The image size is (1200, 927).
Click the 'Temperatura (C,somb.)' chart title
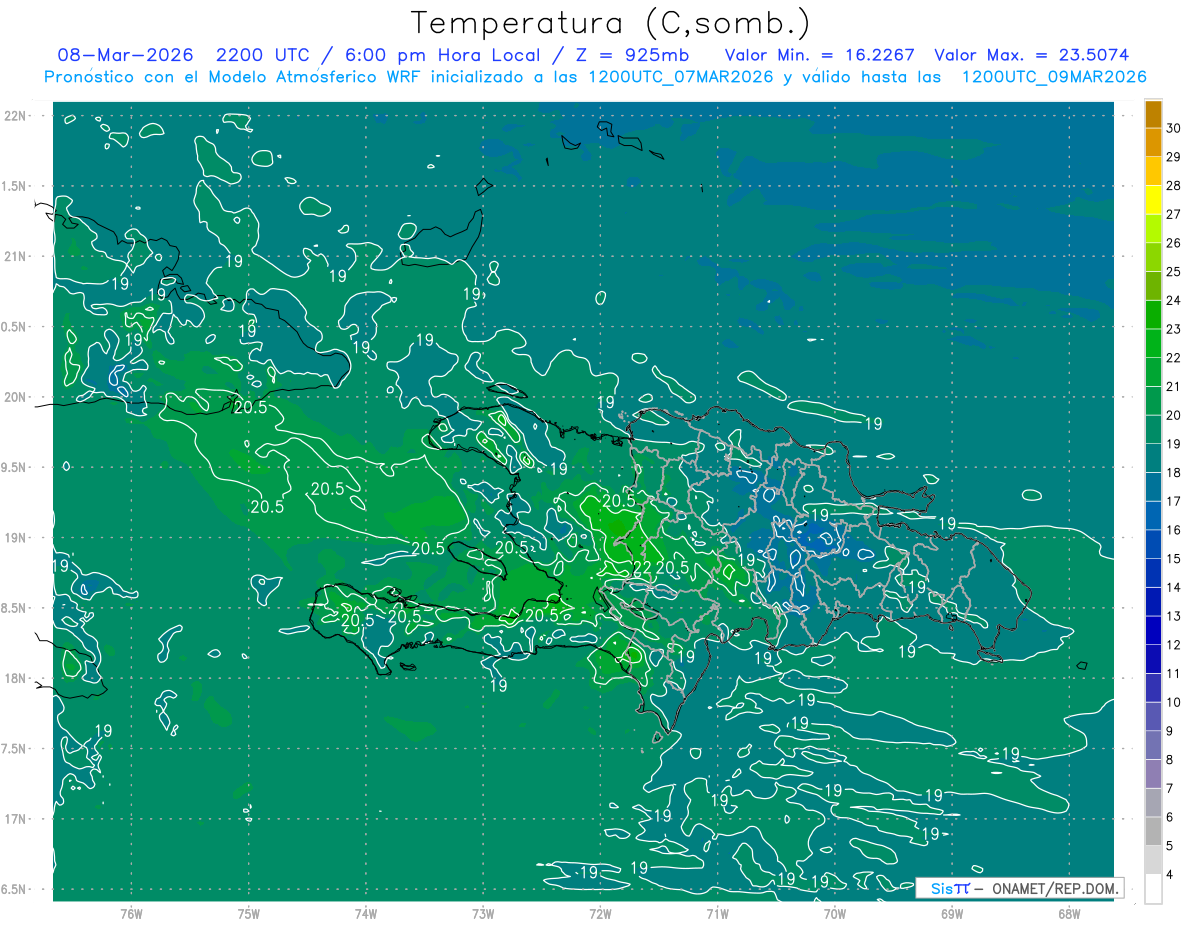coord(611,22)
